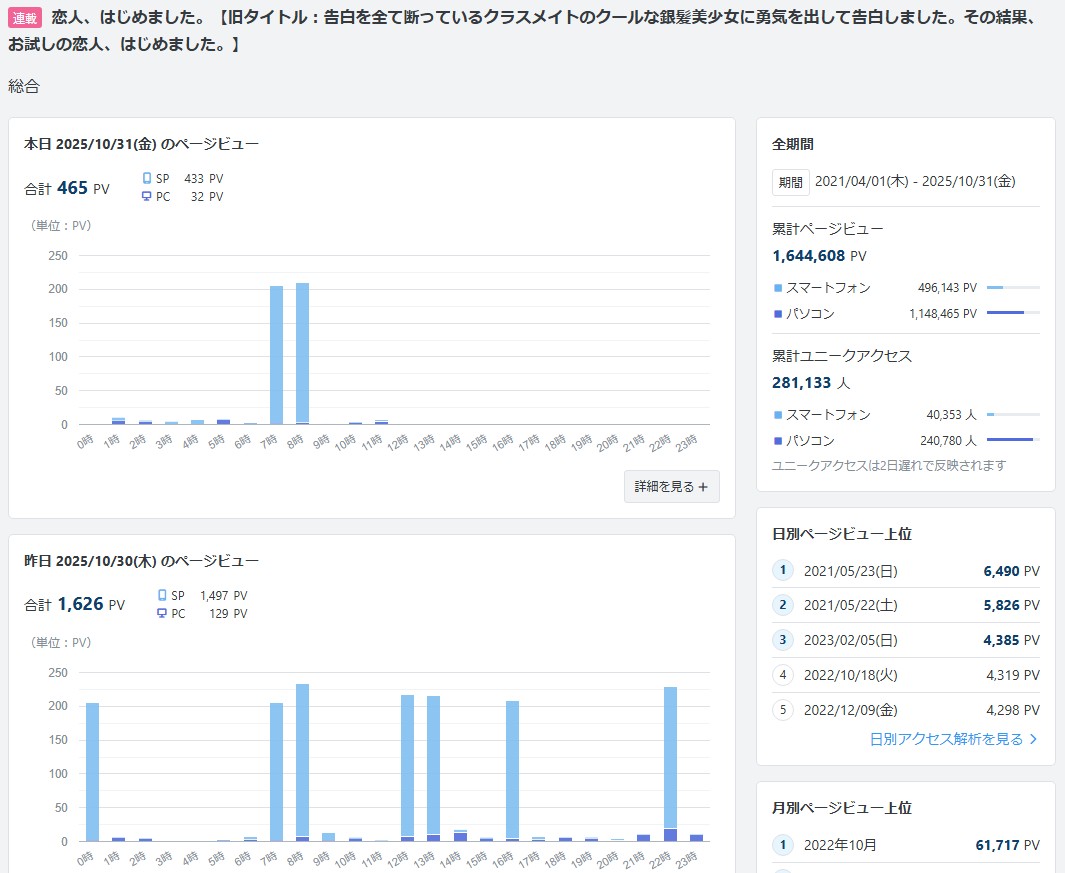The height and width of the screenshot is (873, 1065).
Task: Click the 昨日 2025/10/30(木) のページビュー heading
Action: [x=141, y=561]
